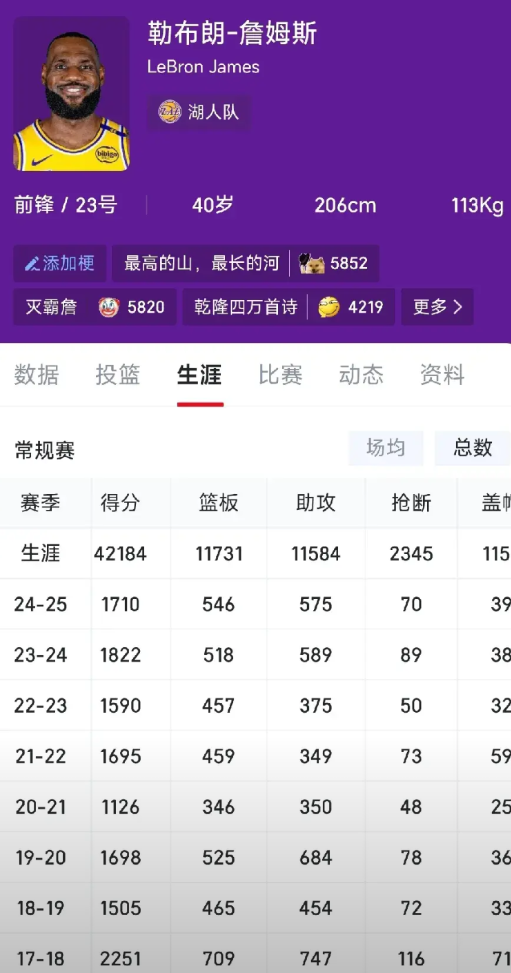Select the 生涯 career totals row label
The width and height of the screenshot is (511, 973).
40,554
